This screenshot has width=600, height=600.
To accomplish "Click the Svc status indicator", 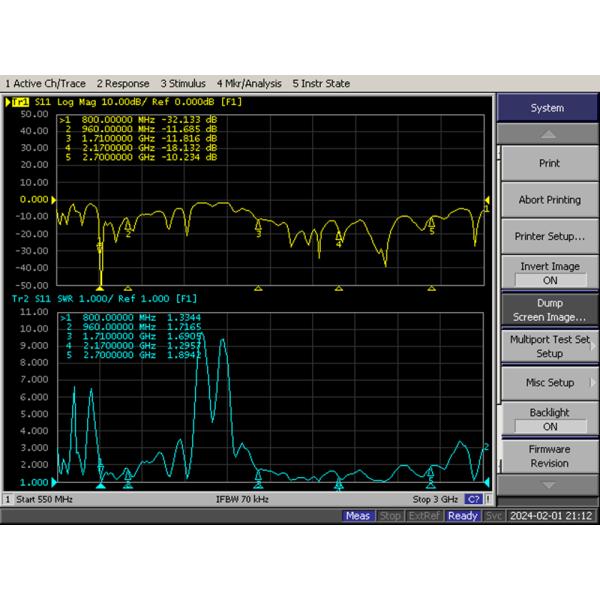I will tap(494, 516).
